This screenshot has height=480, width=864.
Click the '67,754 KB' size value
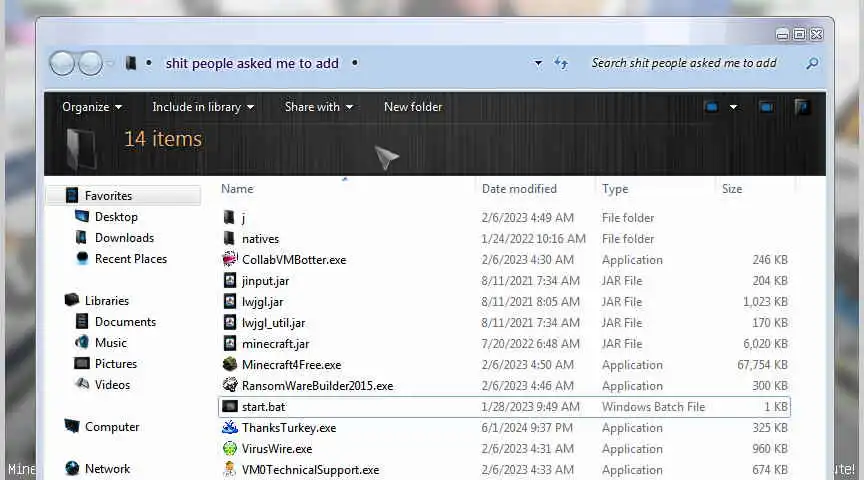[x=762, y=365]
